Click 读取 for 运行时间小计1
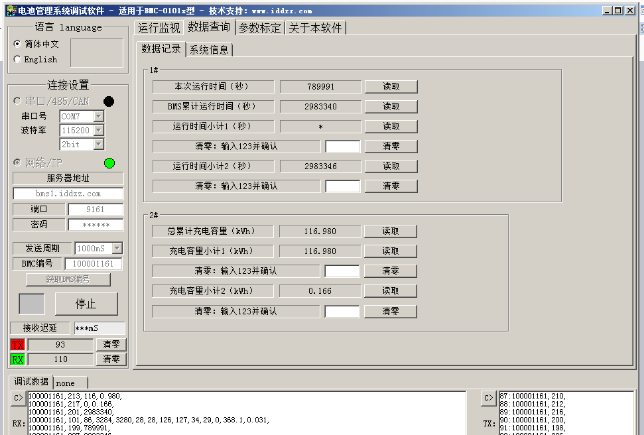This screenshot has height=435, width=644. (391, 126)
